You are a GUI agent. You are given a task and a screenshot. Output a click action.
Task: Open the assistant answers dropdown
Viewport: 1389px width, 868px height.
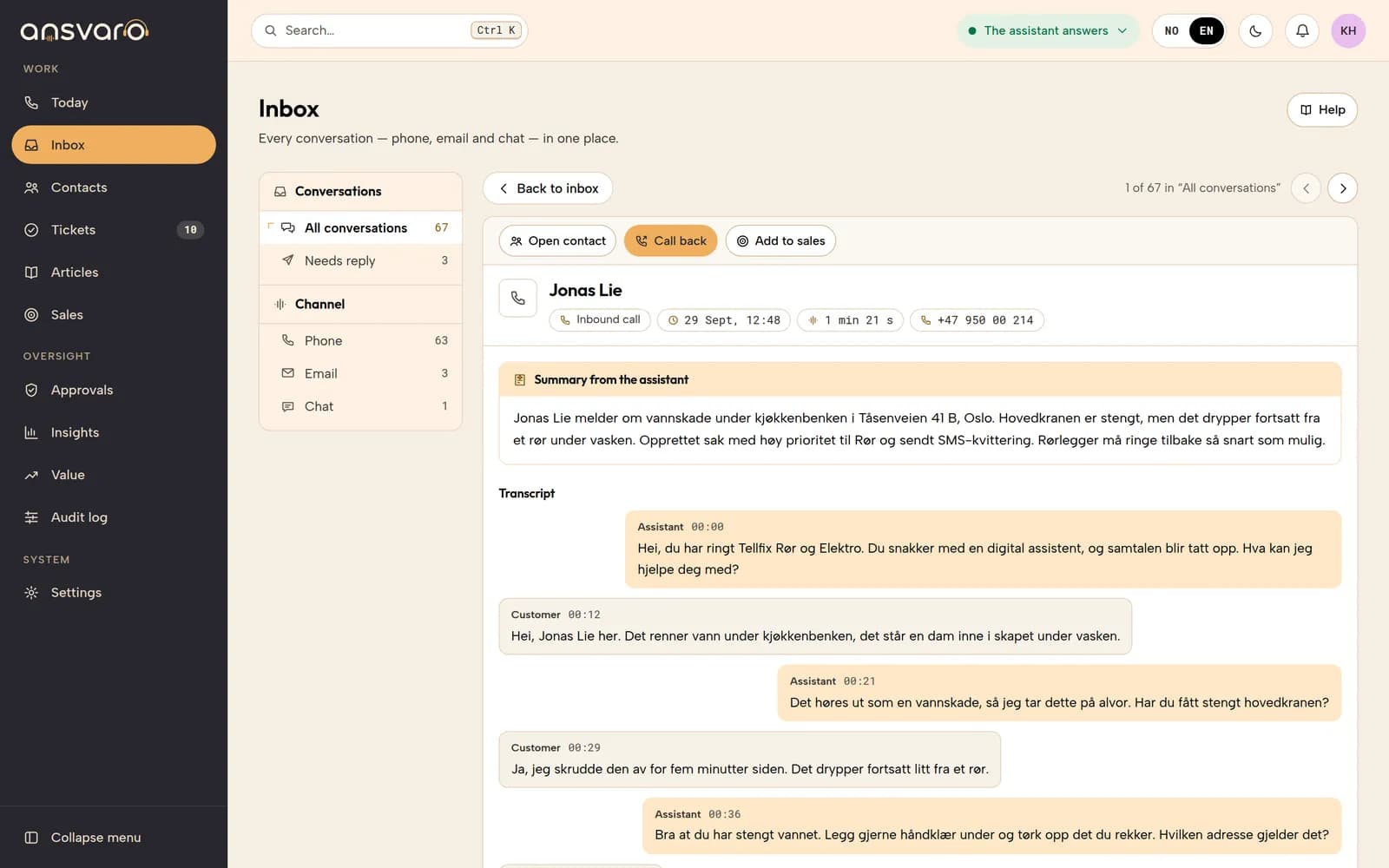(1048, 30)
